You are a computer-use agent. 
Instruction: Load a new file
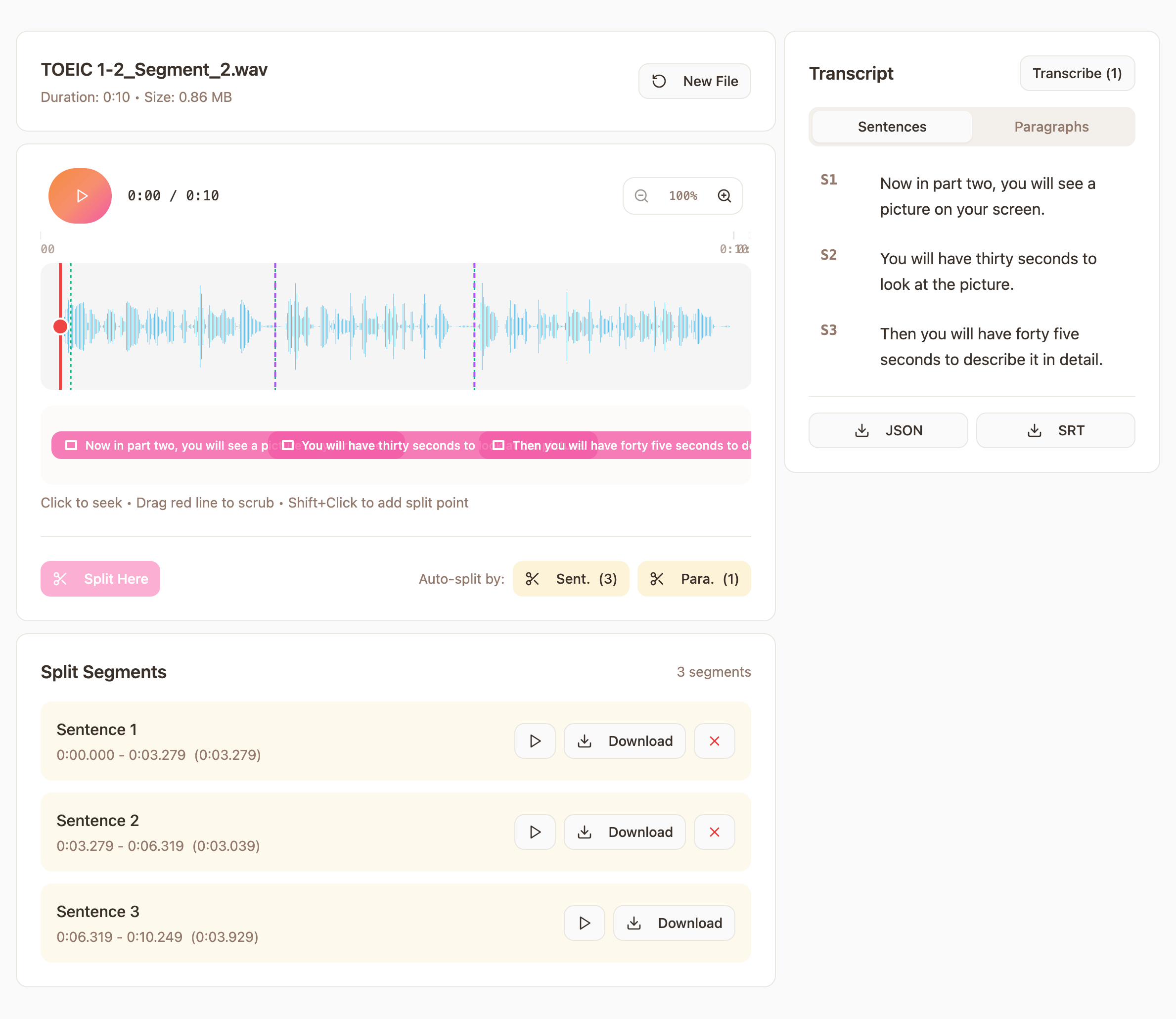[694, 81]
